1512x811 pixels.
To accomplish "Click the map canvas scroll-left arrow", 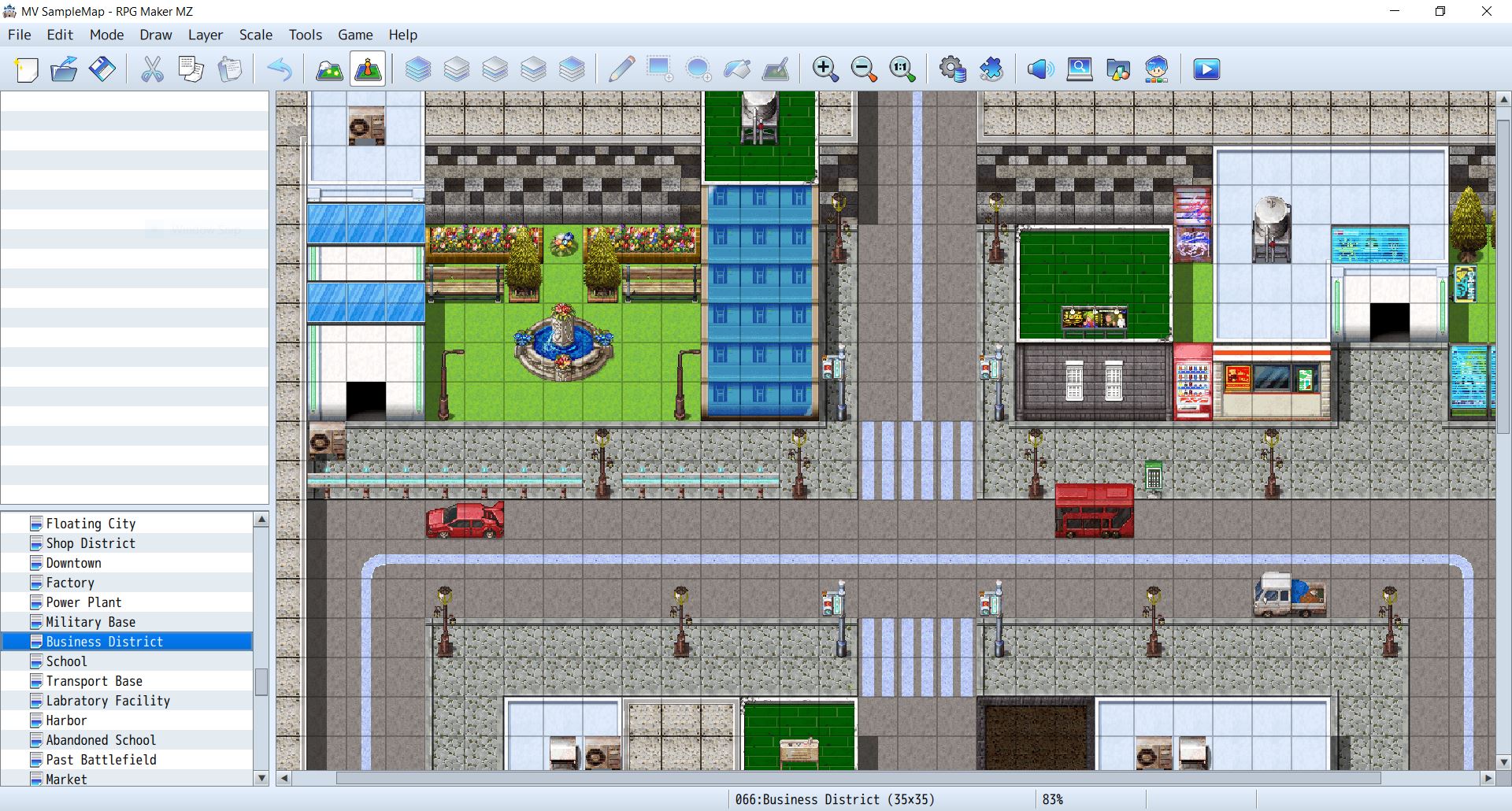I will point(283,778).
